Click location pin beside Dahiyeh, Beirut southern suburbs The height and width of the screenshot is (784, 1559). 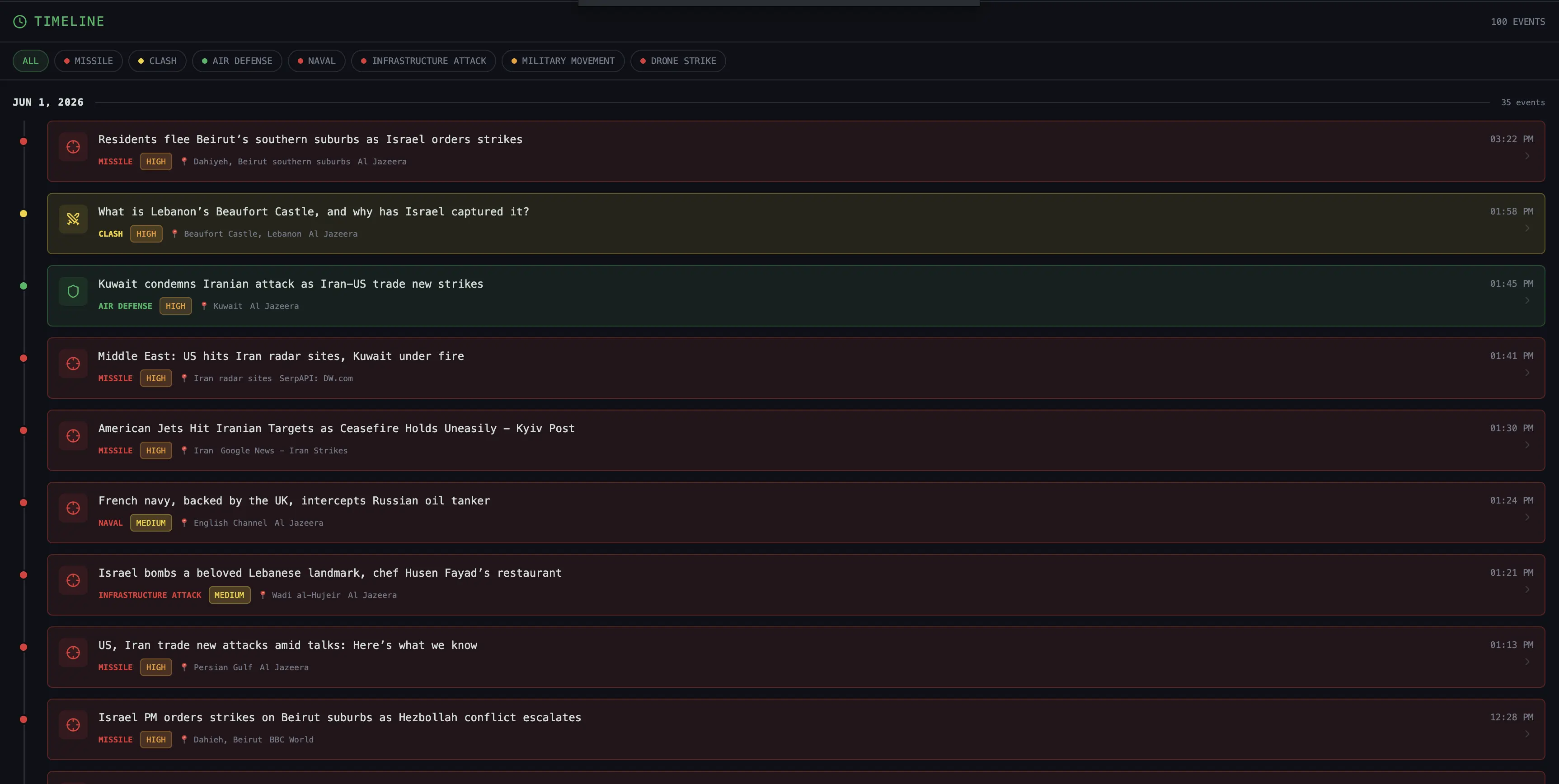point(184,162)
